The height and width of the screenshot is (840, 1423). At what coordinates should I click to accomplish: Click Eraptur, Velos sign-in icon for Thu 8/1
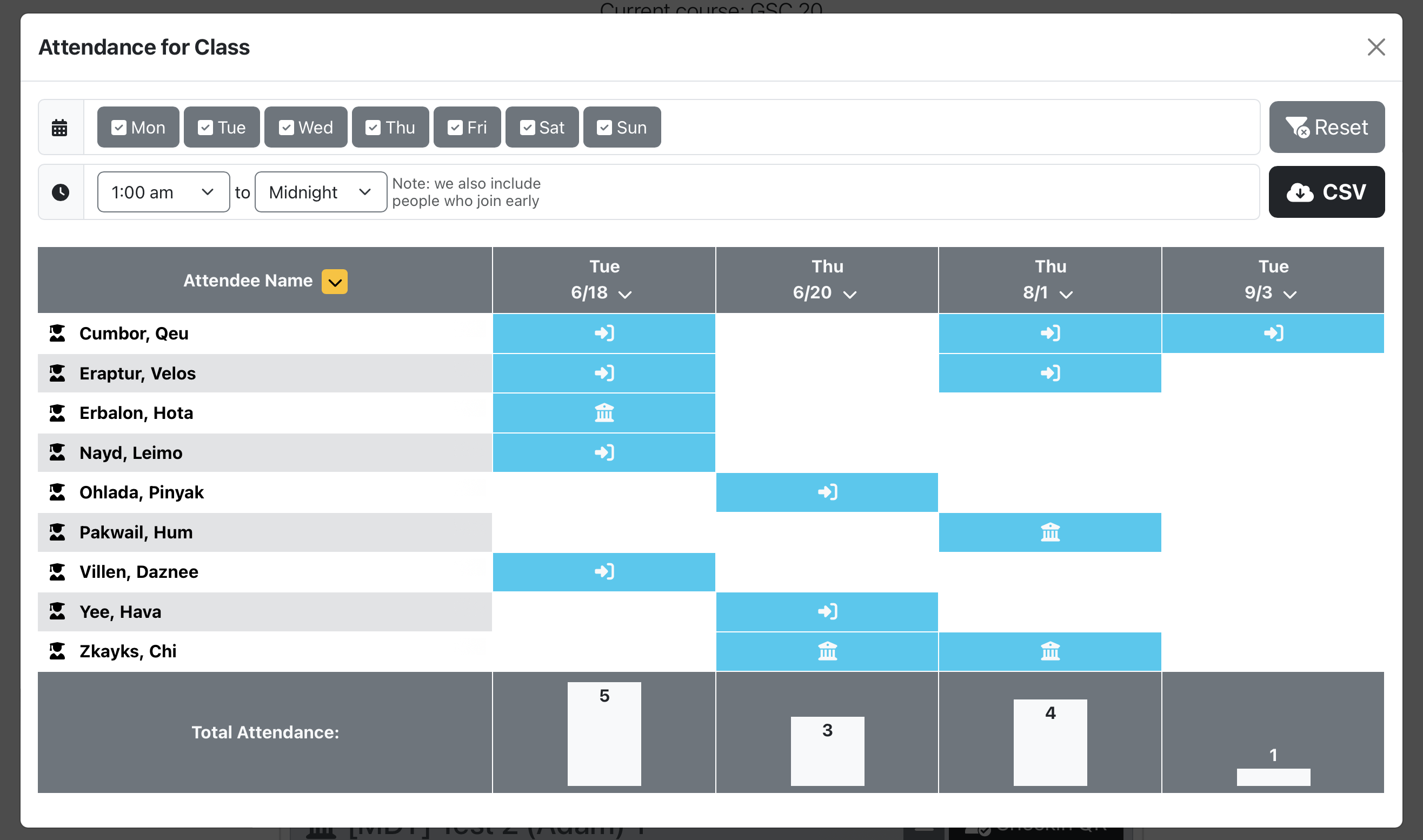coord(1050,373)
